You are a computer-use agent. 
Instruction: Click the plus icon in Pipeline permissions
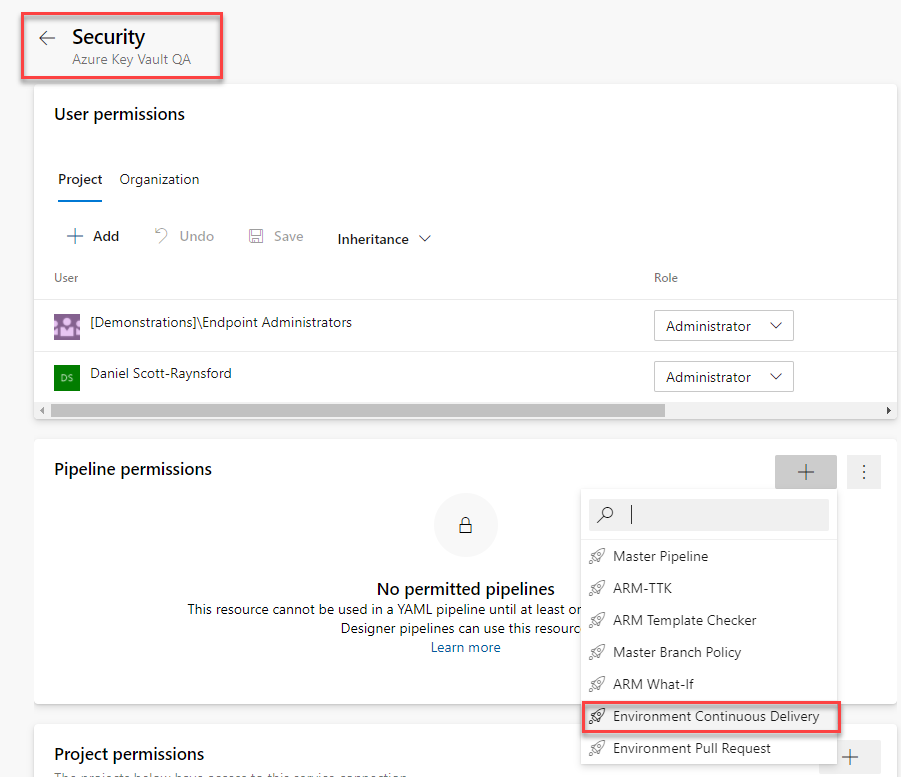(806, 472)
